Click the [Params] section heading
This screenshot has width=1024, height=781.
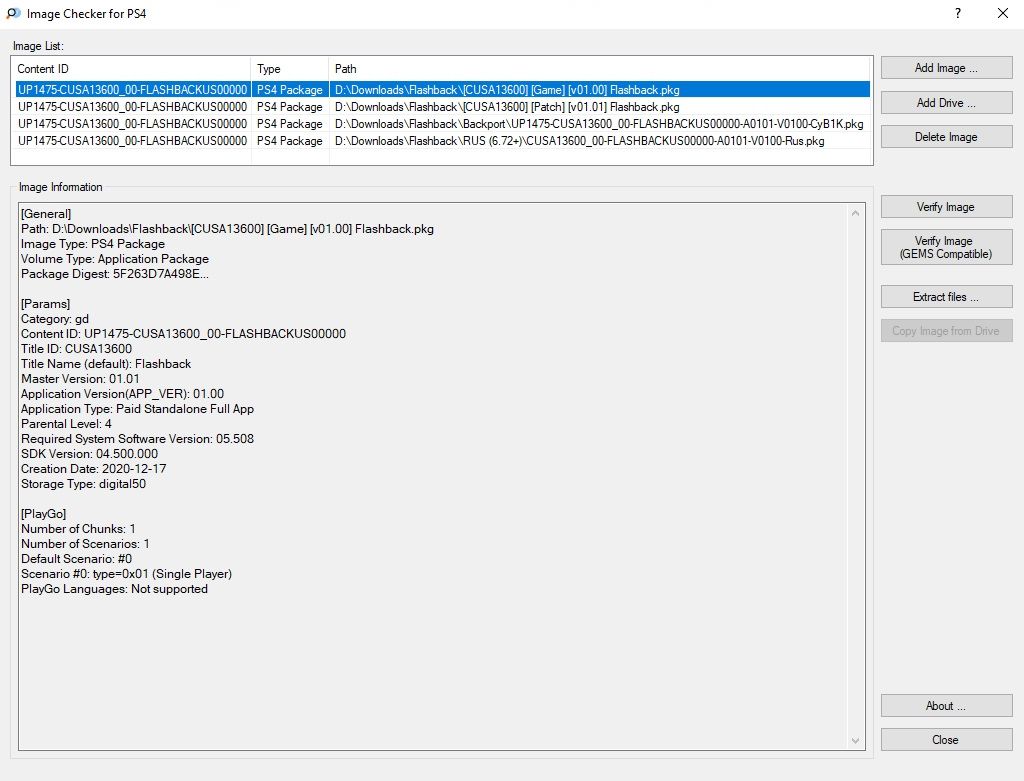pos(46,304)
